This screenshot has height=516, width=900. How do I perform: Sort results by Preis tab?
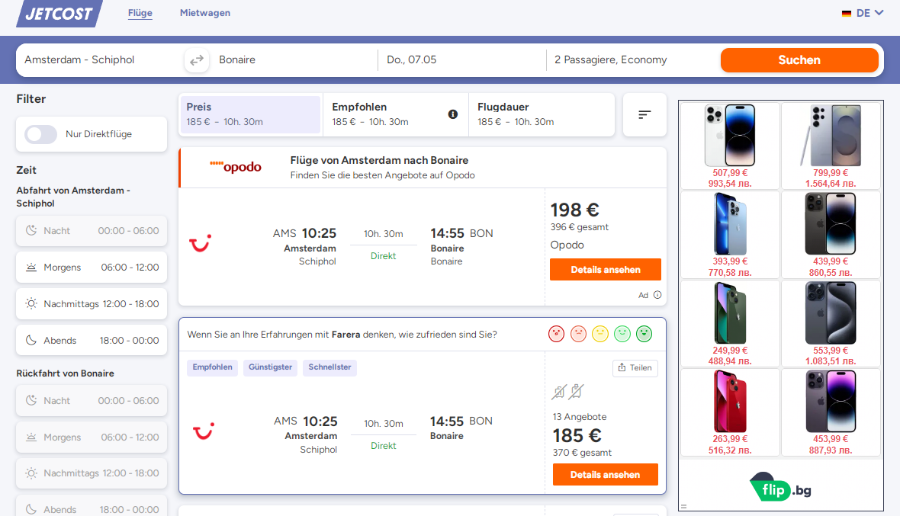tap(250, 115)
